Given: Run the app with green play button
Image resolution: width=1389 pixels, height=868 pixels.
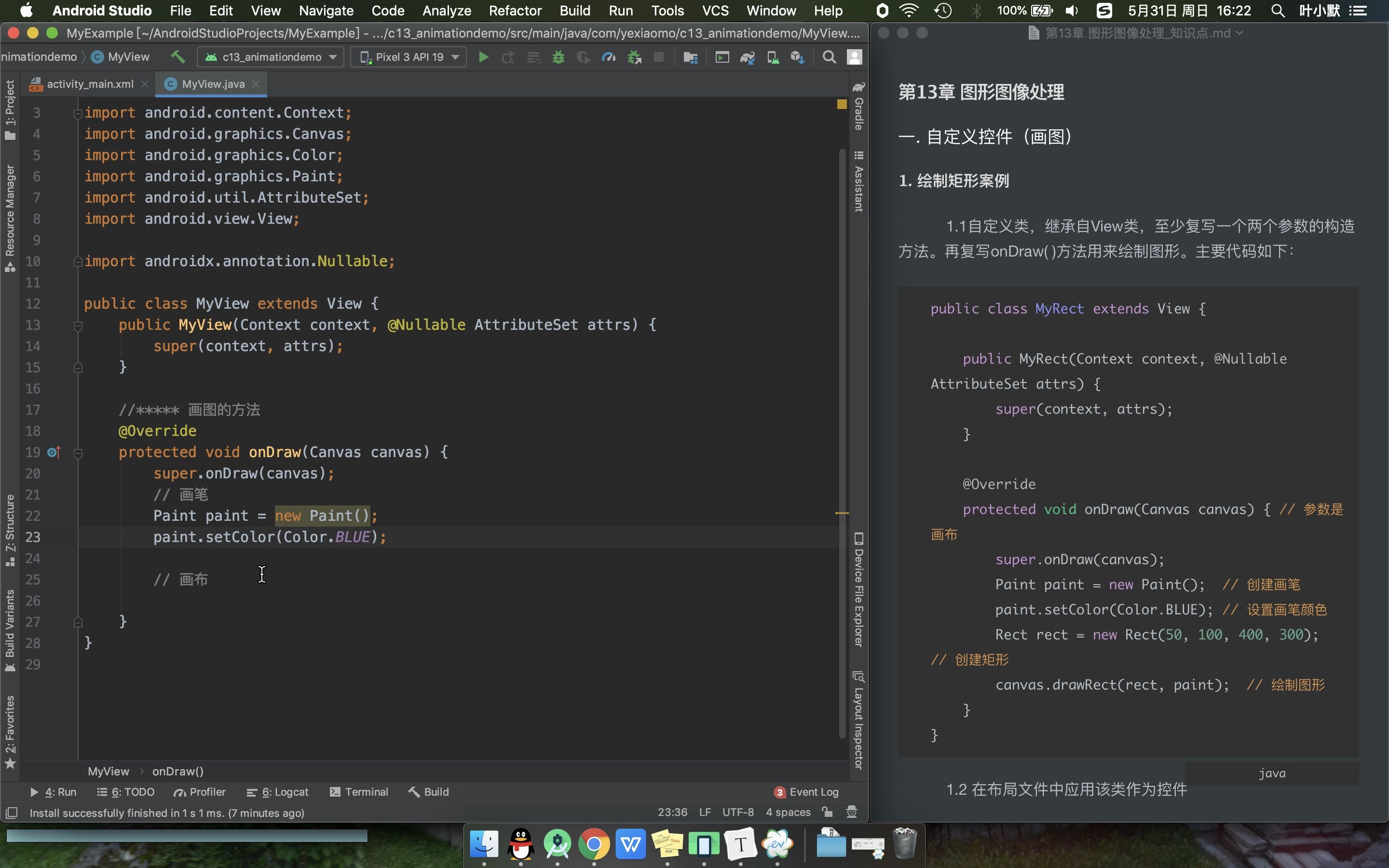Looking at the screenshot, I should [x=483, y=57].
